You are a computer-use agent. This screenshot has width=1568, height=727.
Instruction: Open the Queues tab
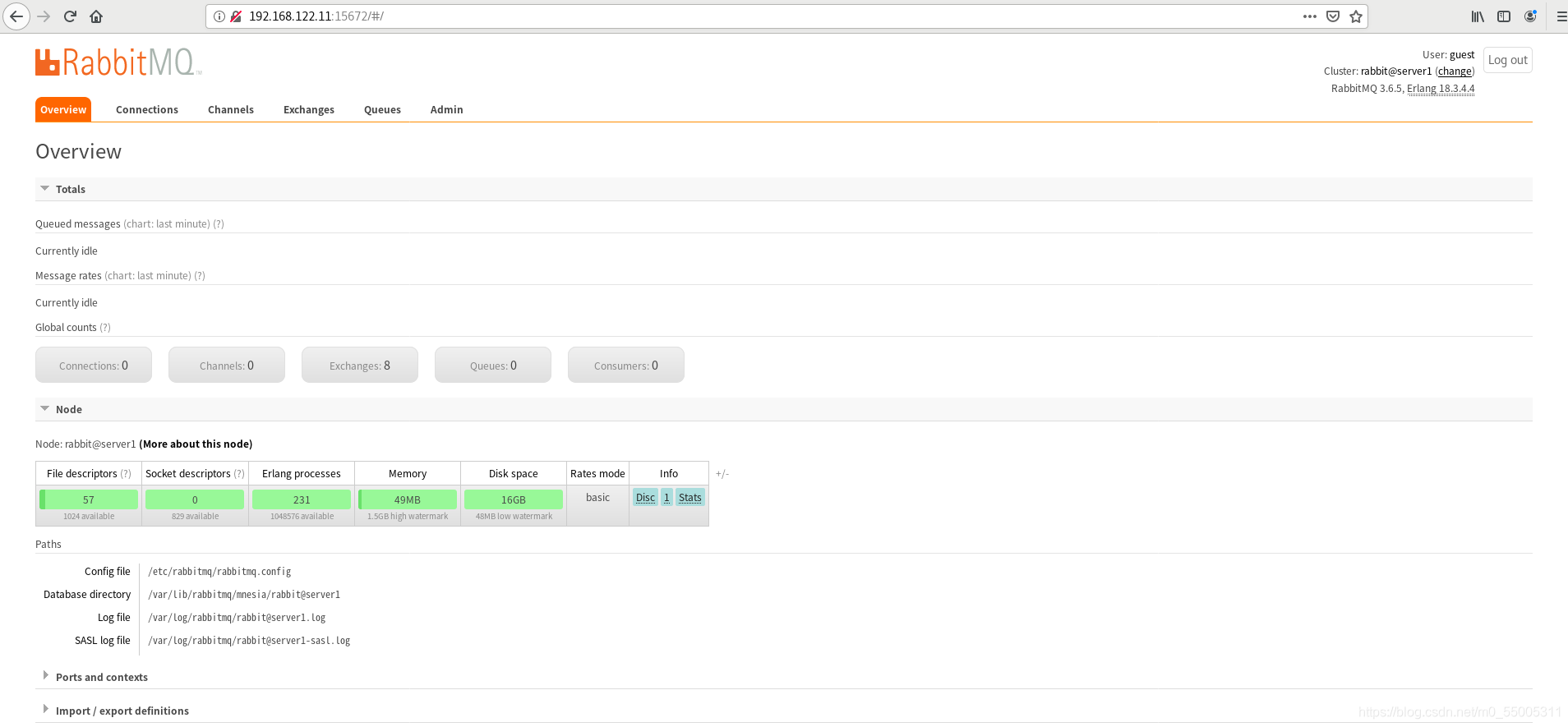[x=382, y=109]
